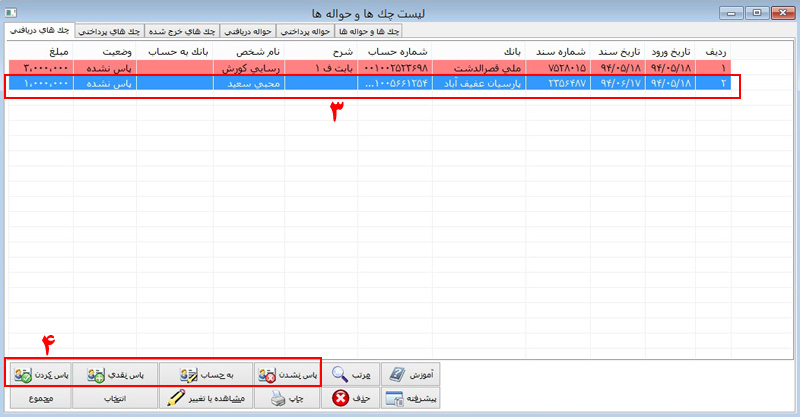
Task: Open the آموزش (tutorial) help button
Action: [411, 374]
